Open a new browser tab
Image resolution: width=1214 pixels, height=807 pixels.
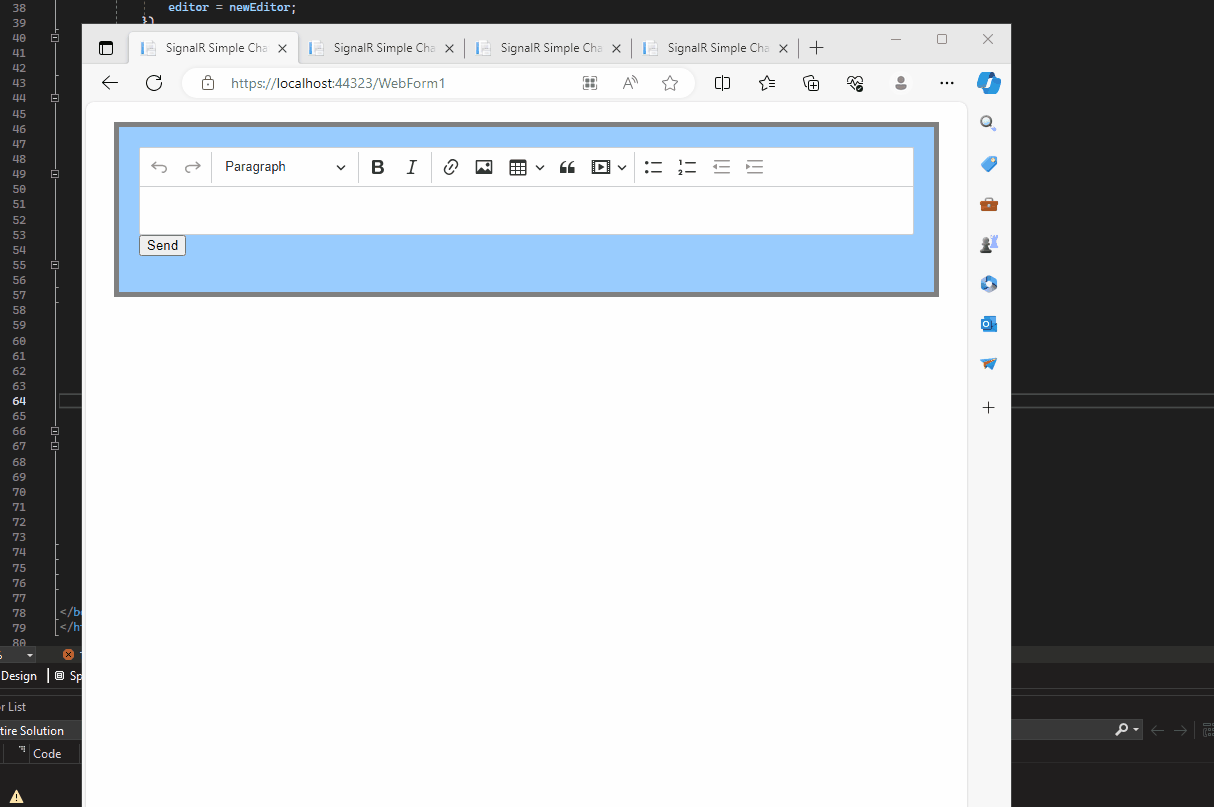click(x=816, y=48)
